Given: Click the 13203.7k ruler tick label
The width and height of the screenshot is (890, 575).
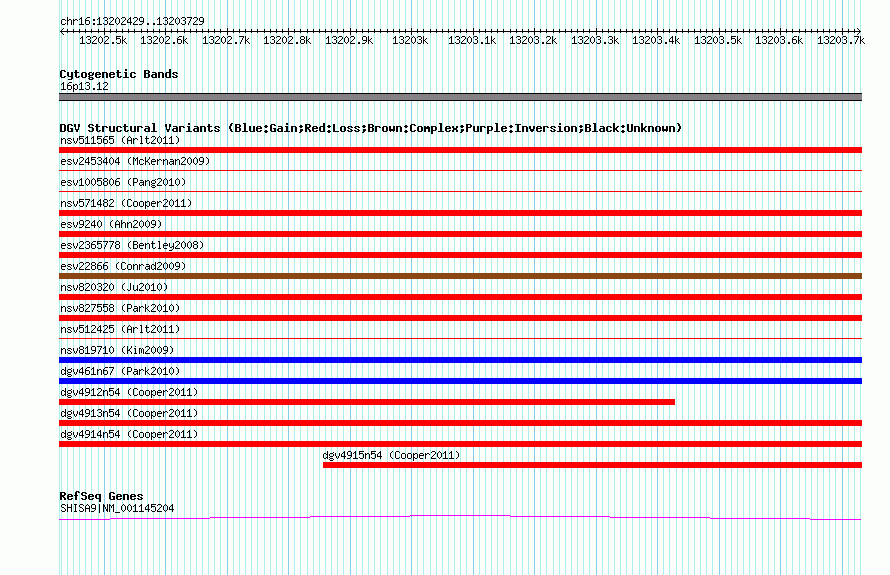Looking at the screenshot, I should pos(841,40).
